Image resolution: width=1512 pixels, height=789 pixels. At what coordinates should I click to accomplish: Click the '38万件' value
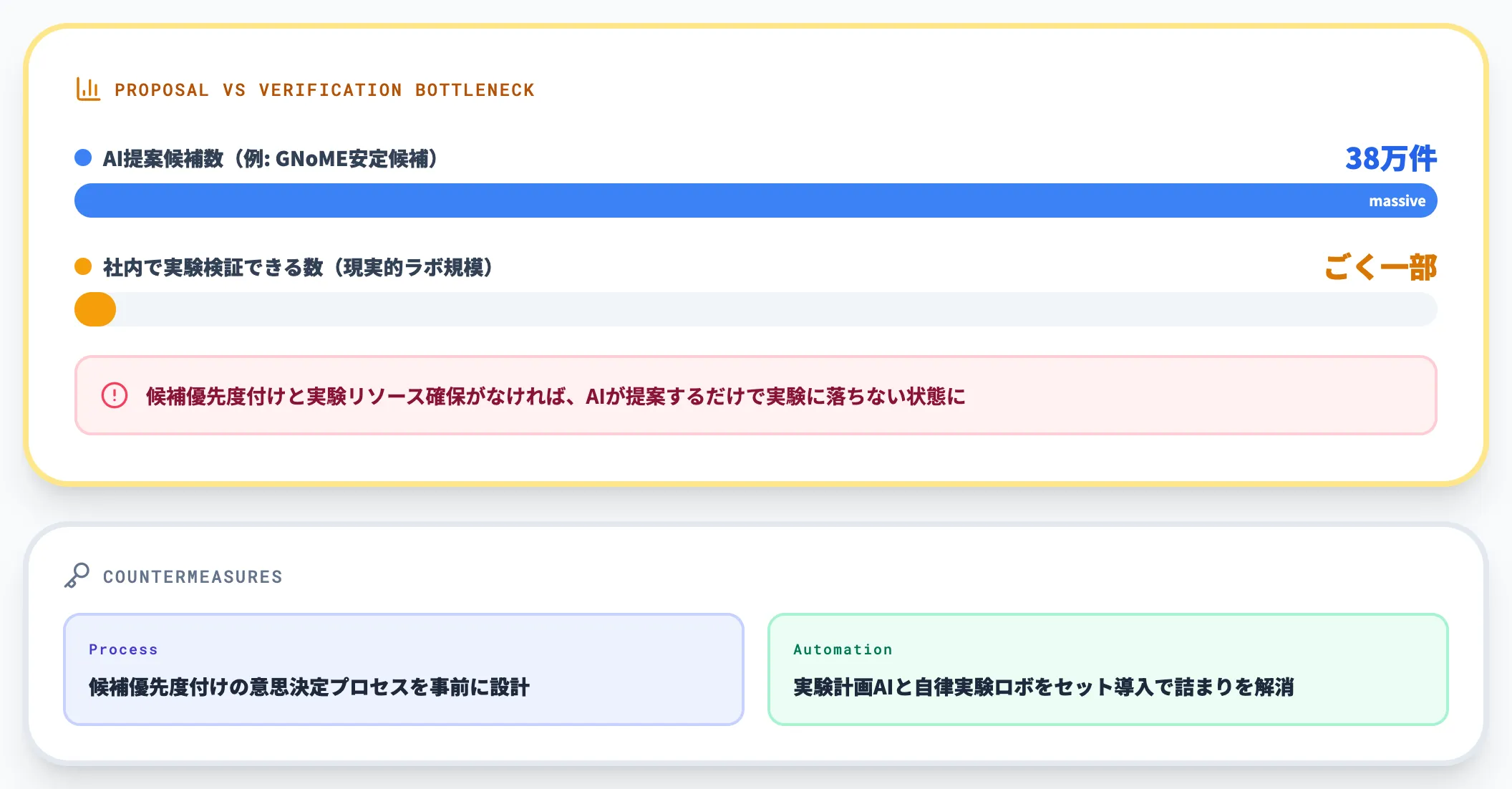[x=1390, y=158]
